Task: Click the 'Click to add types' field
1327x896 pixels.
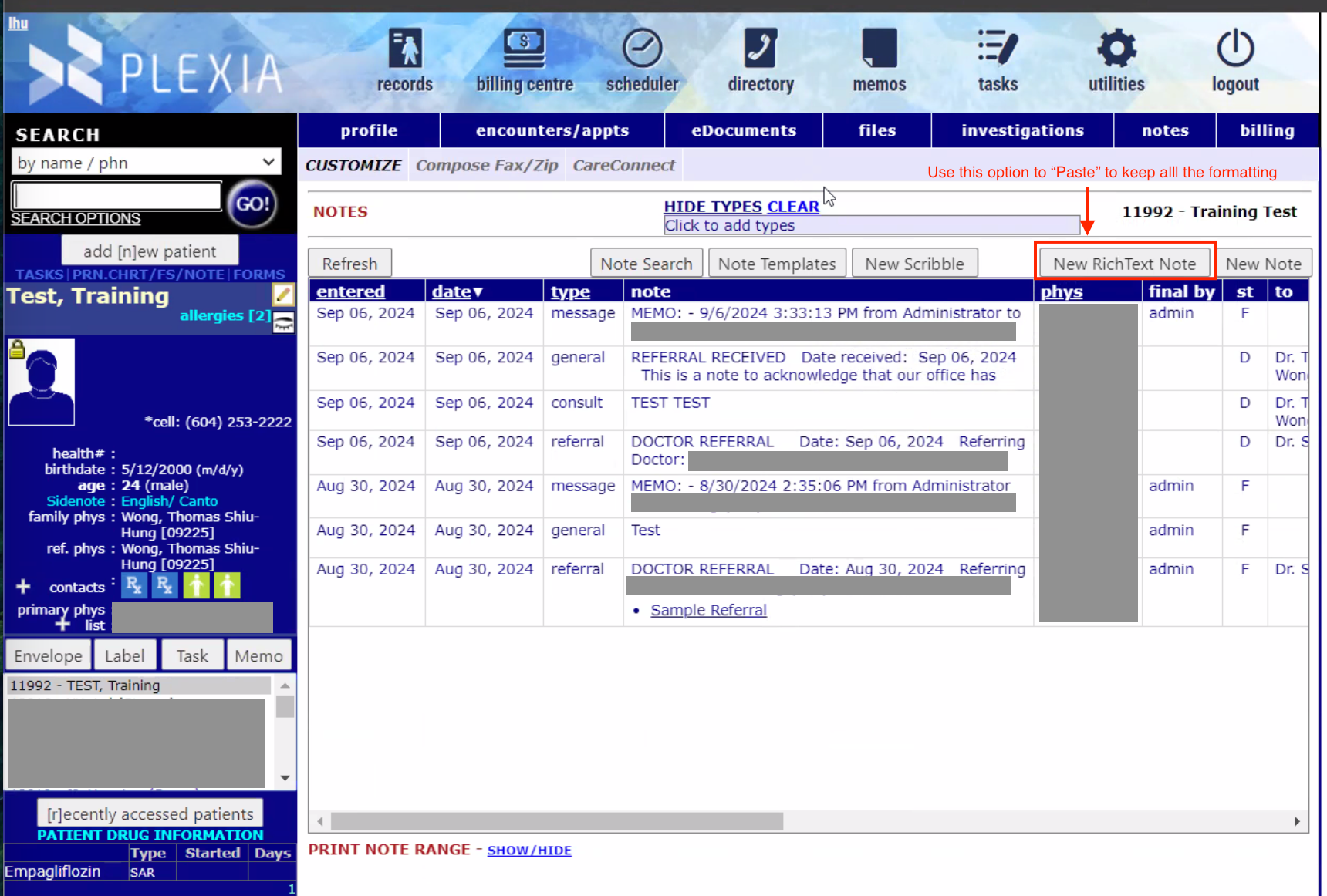Action: 872,225
